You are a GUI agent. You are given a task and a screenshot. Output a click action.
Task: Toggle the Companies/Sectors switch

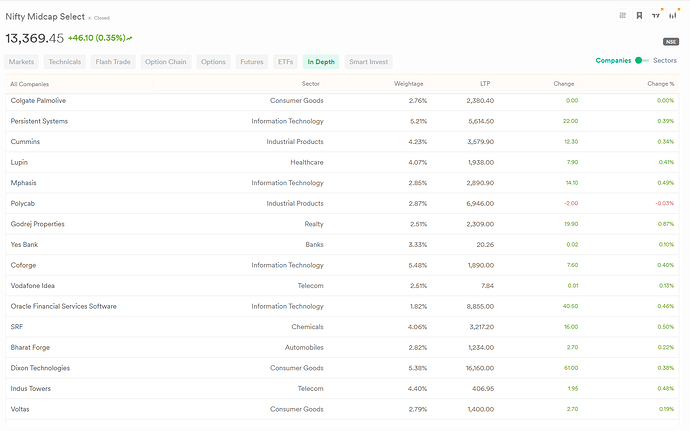point(642,60)
